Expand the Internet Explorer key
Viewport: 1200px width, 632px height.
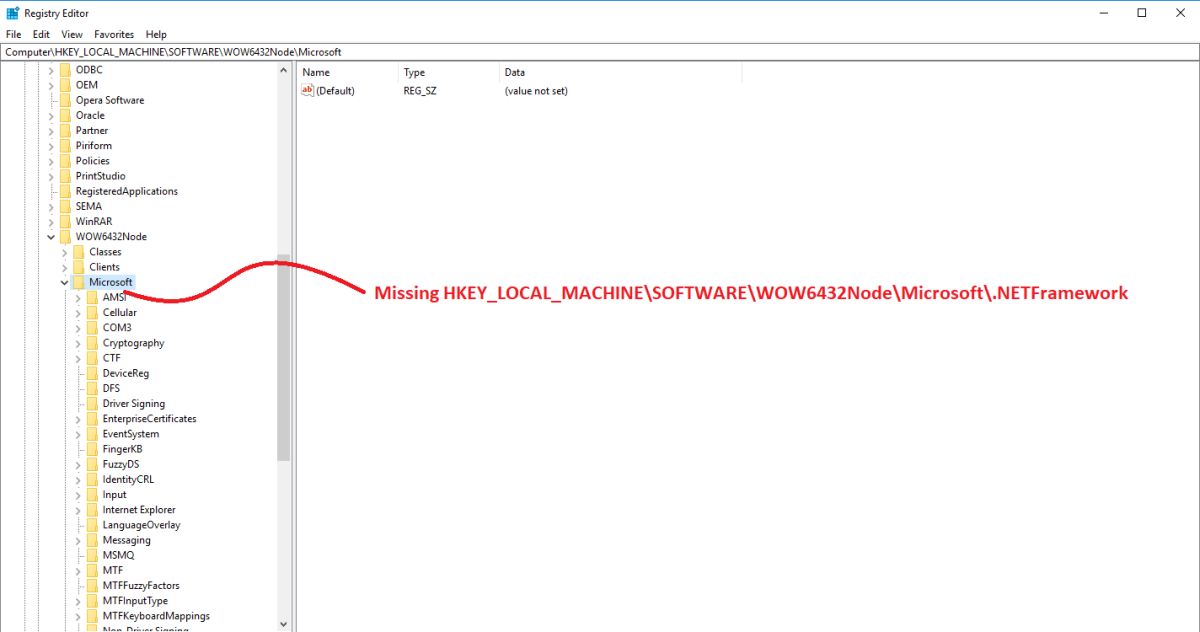(78, 510)
